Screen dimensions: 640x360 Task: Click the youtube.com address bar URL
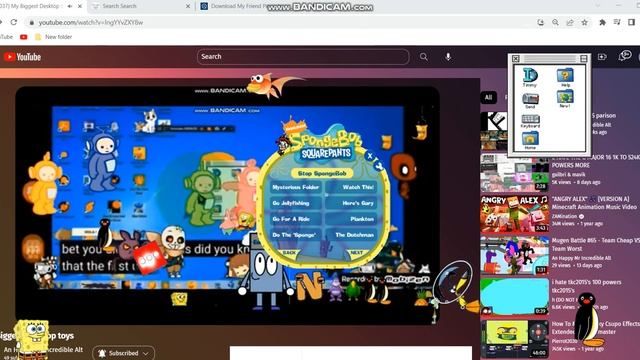(x=91, y=22)
